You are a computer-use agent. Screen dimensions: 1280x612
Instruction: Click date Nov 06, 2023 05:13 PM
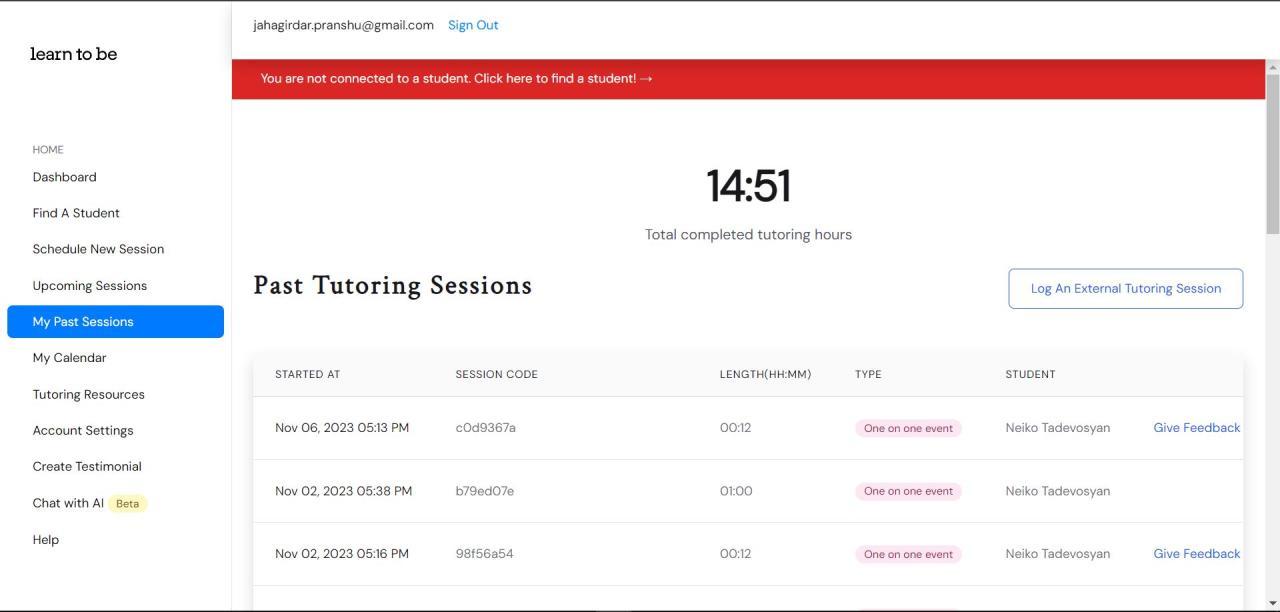click(x=342, y=427)
